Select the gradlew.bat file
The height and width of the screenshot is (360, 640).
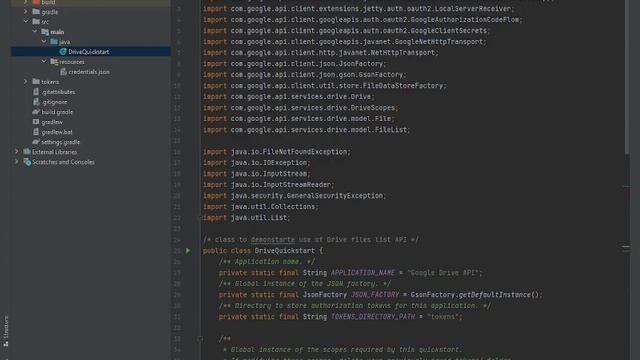pyautogui.click(x=57, y=132)
